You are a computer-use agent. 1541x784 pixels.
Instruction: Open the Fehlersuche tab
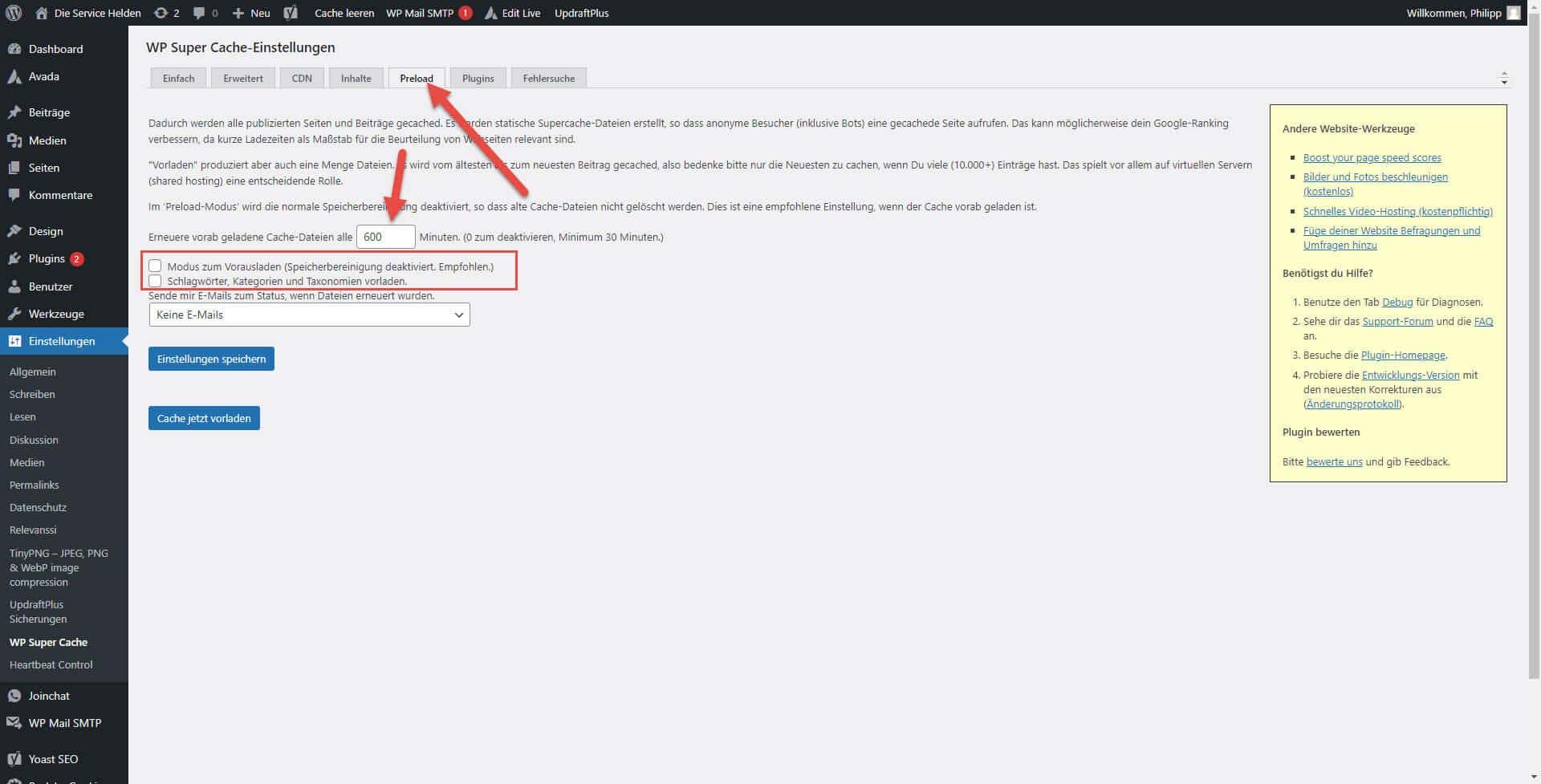[x=548, y=78]
